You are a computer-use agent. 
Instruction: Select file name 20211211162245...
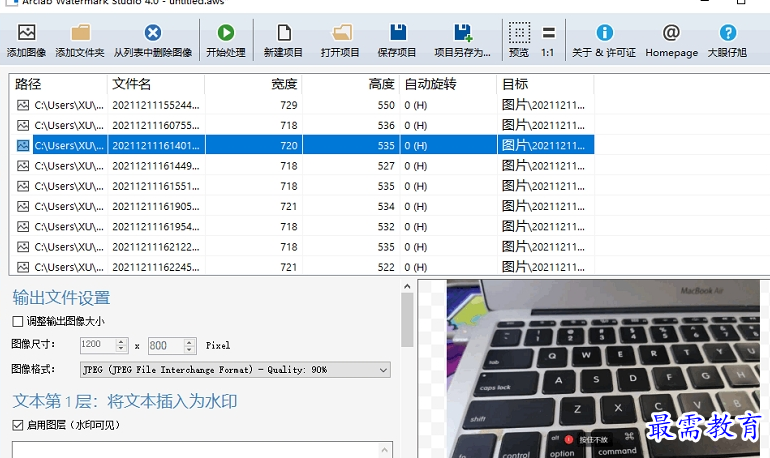156,267
